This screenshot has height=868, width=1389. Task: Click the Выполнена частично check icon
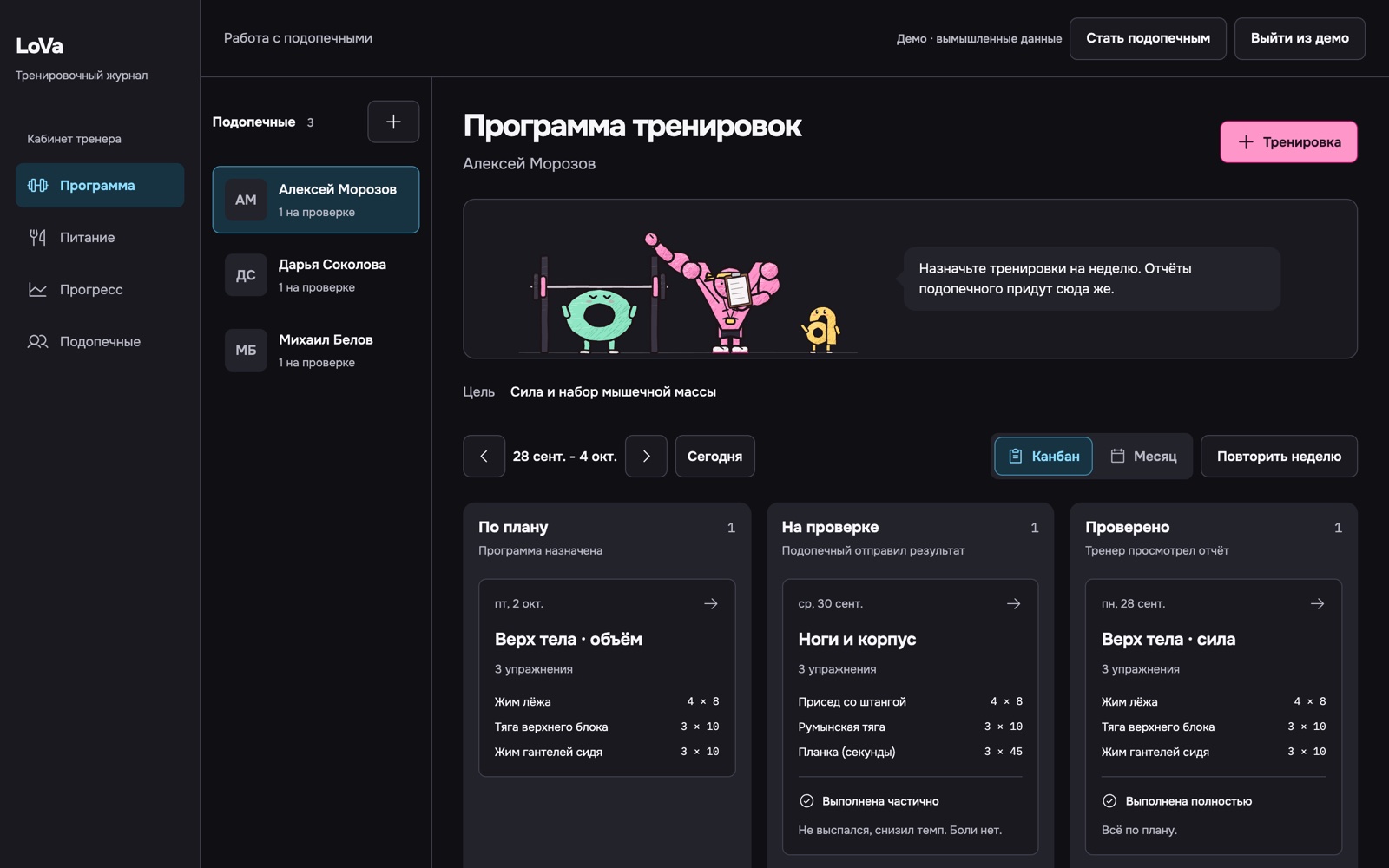[806, 801]
